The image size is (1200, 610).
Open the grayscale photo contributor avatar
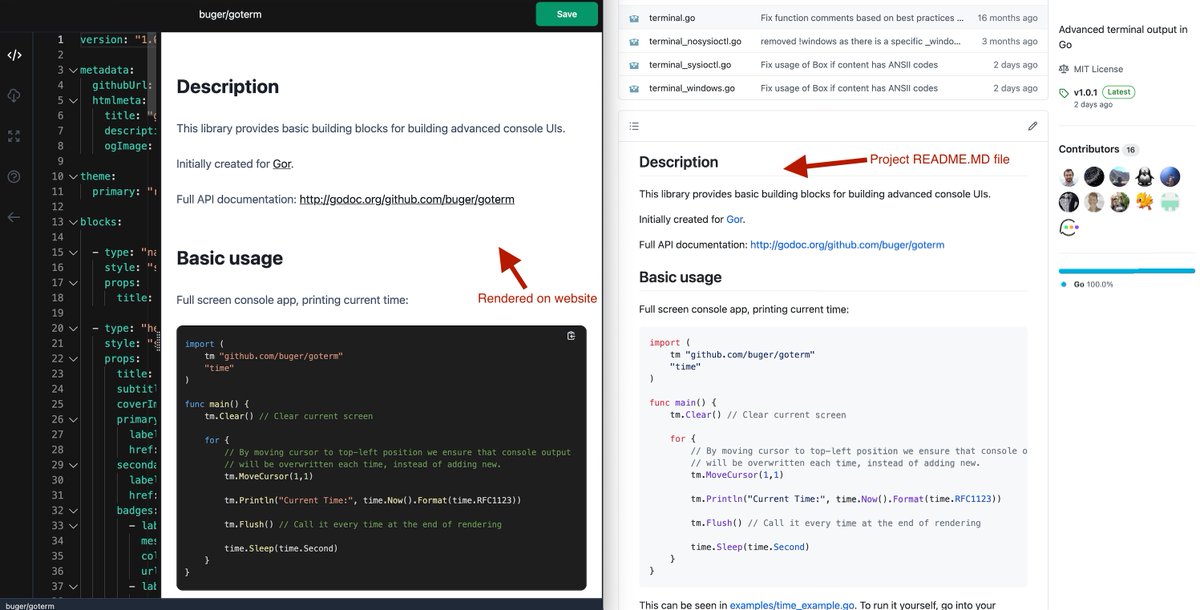(x=1069, y=202)
